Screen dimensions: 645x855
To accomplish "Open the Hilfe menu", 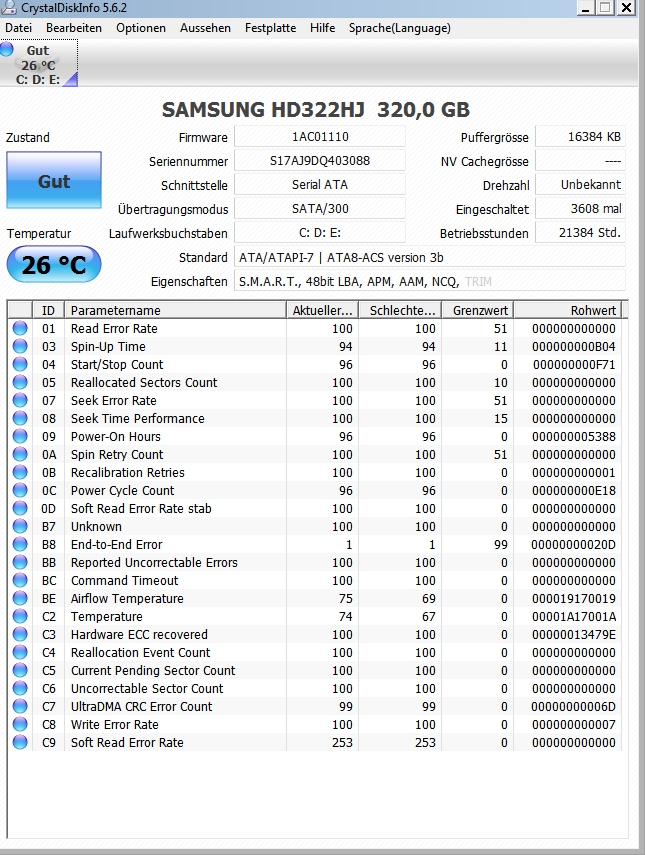I will 322,28.
